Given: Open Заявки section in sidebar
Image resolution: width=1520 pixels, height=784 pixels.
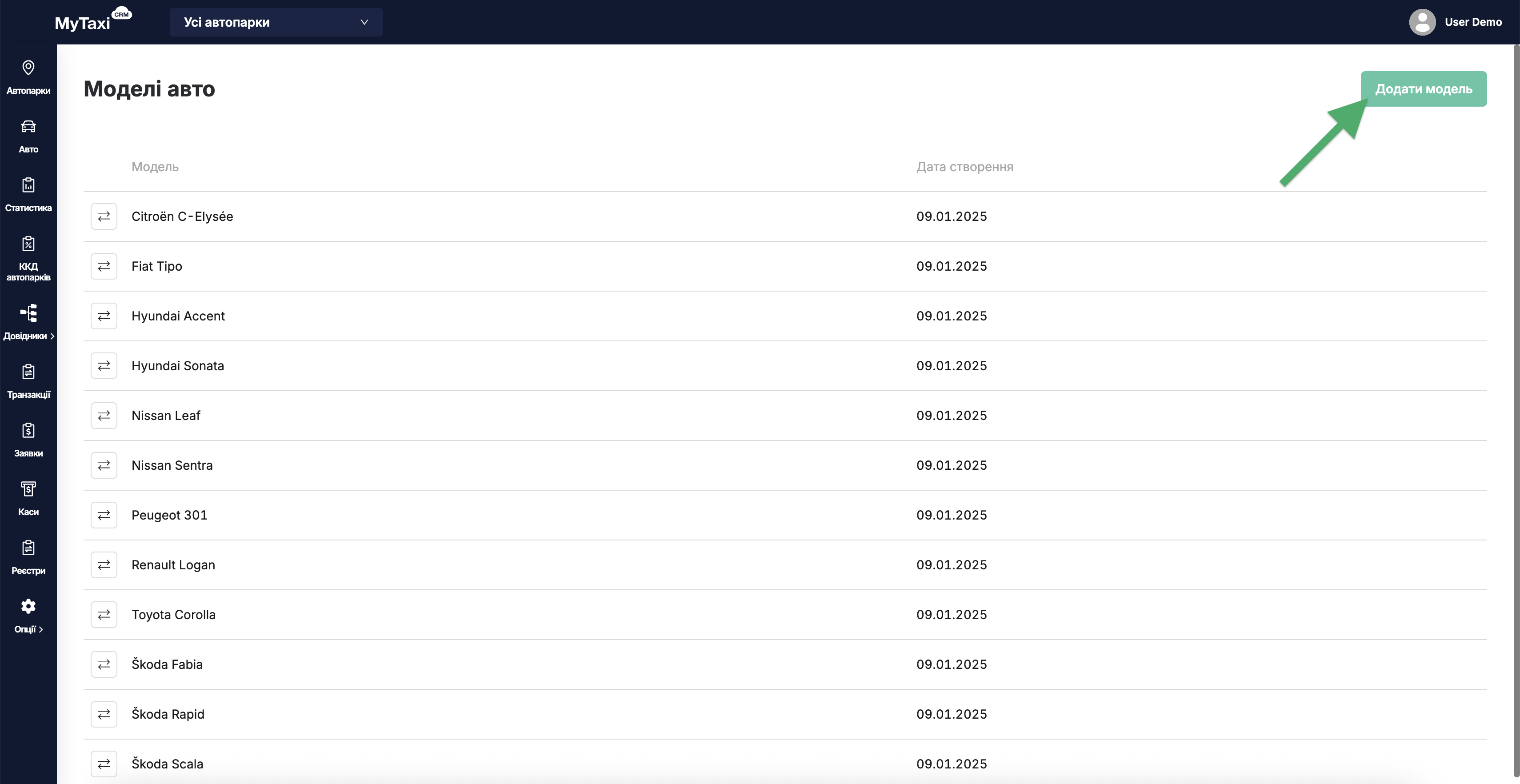Looking at the screenshot, I should [x=28, y=440].
